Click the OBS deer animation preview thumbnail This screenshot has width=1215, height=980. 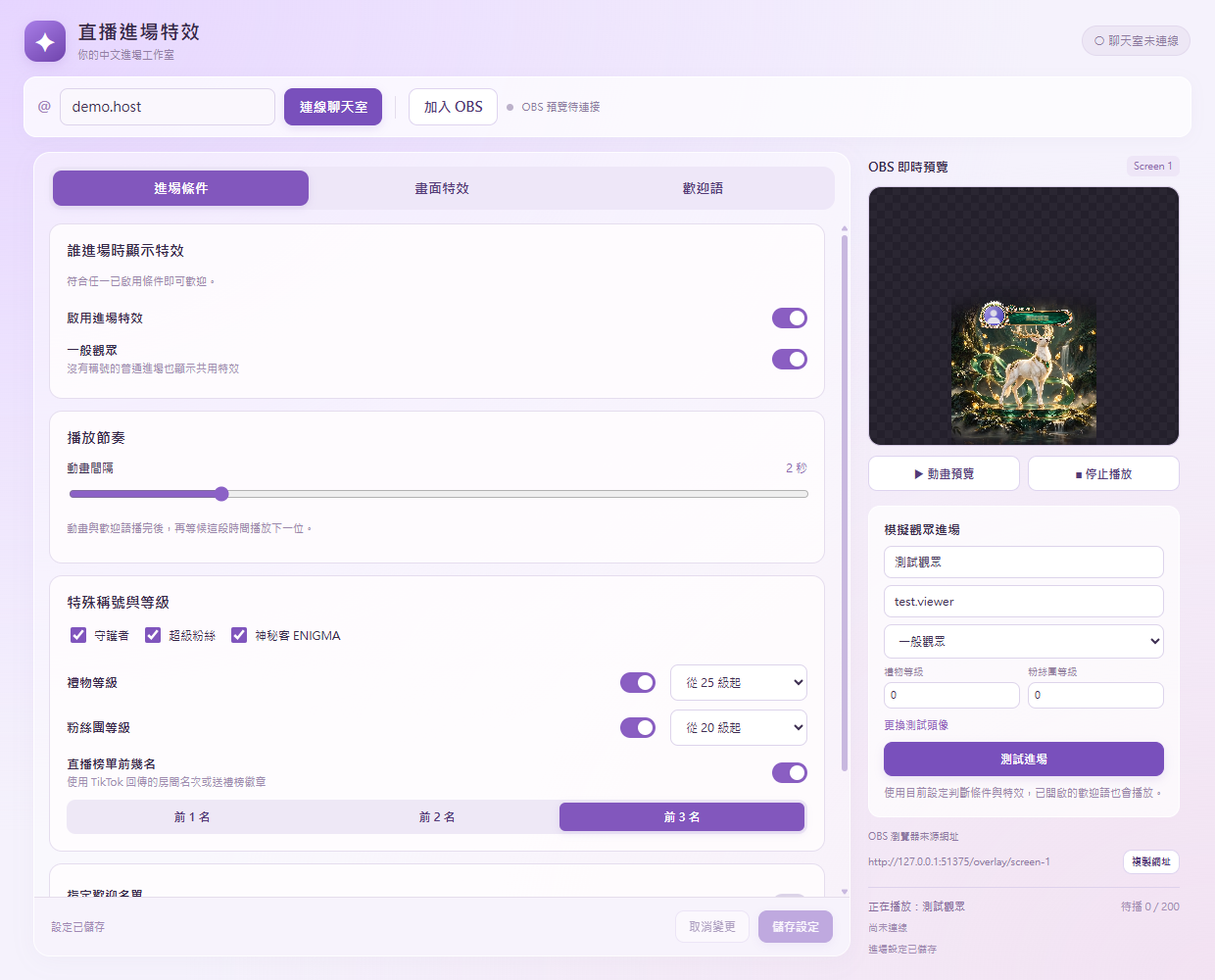click(1024, 368)
